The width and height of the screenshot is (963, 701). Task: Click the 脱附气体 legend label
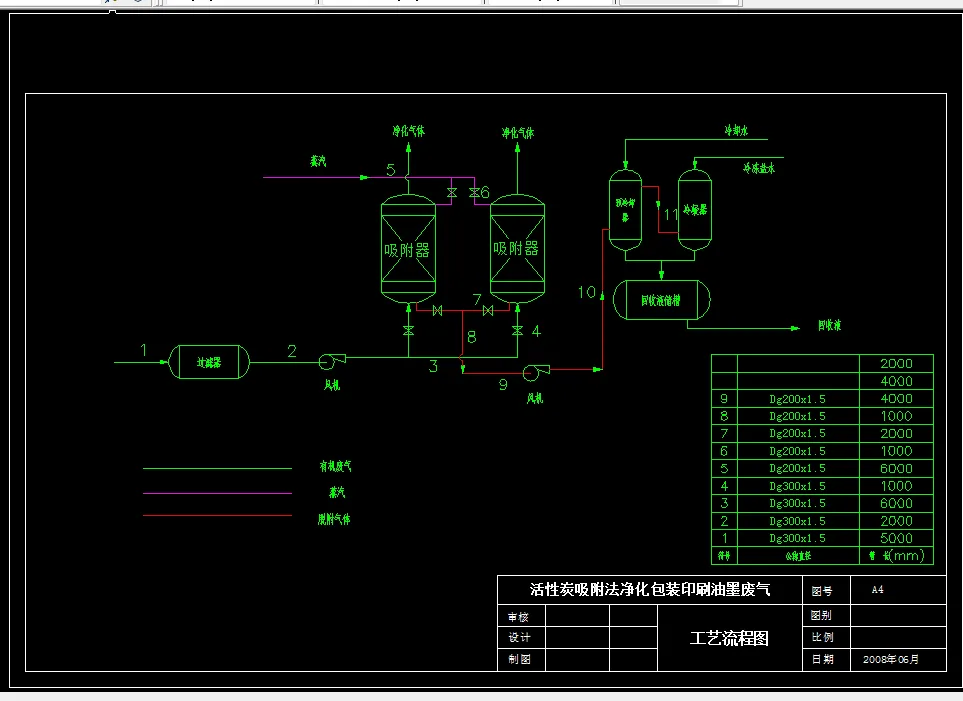tap(334, 519)
